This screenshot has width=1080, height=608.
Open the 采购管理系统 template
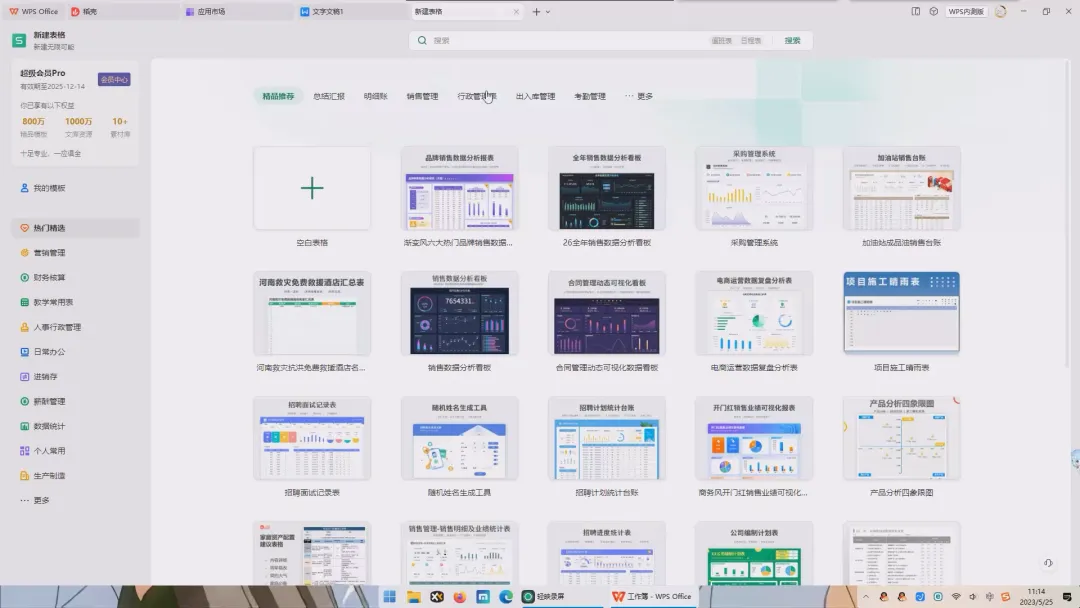click(754, 188)
